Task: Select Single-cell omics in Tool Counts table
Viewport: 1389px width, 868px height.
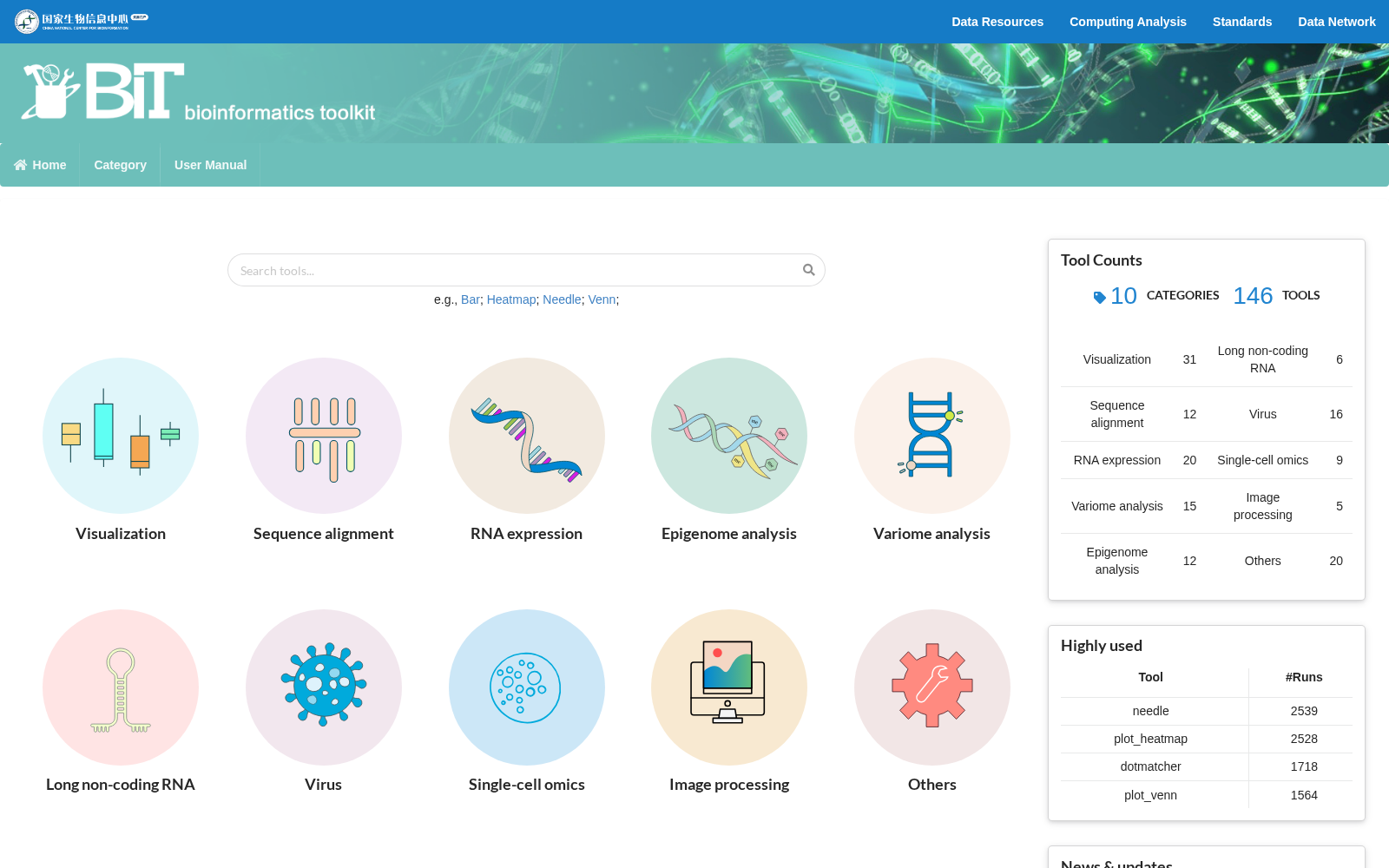Action: [x=1263, y=460]
